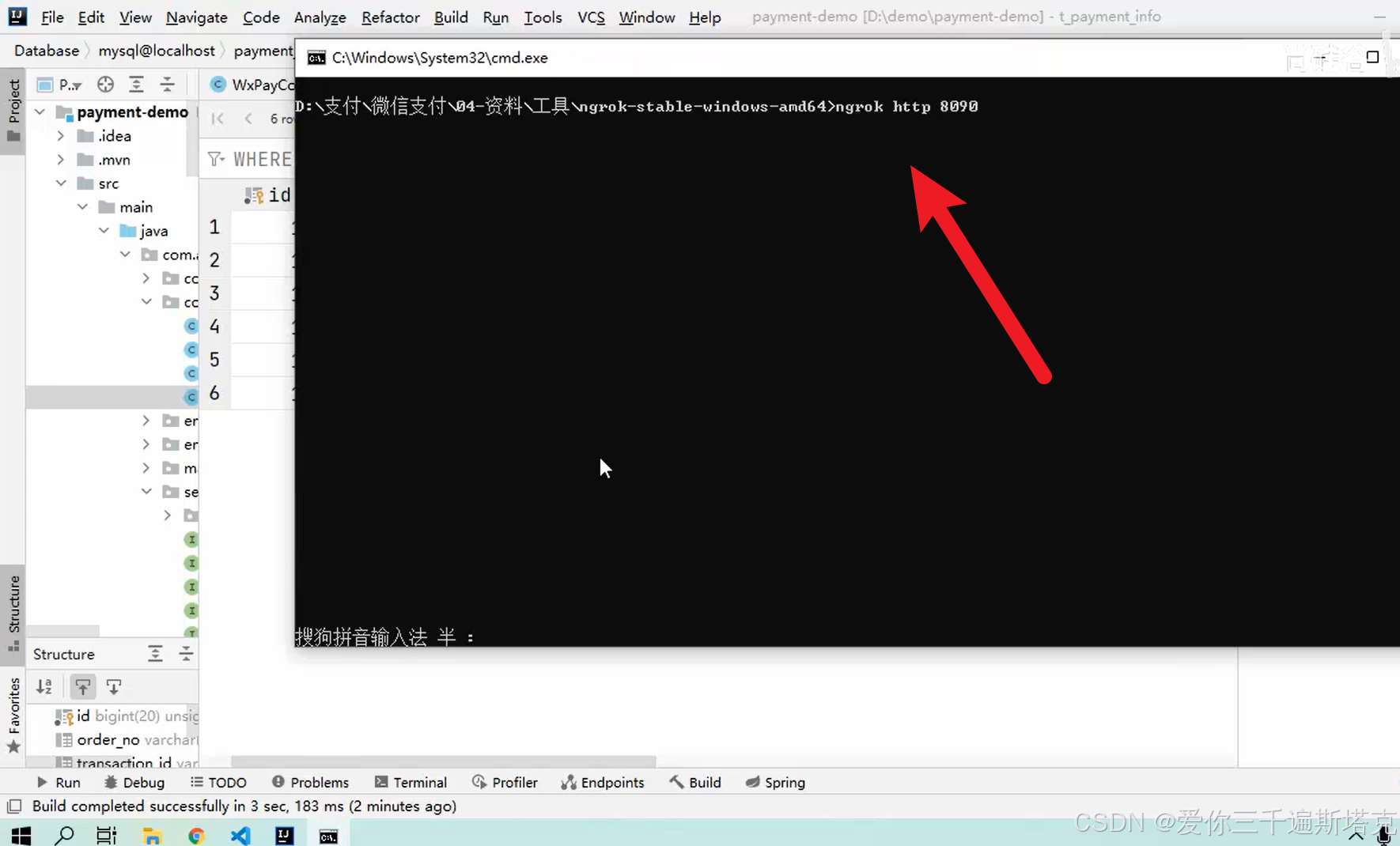The image size is (1400, 846).
Task: Open the Run tool window
Action: 59,782
